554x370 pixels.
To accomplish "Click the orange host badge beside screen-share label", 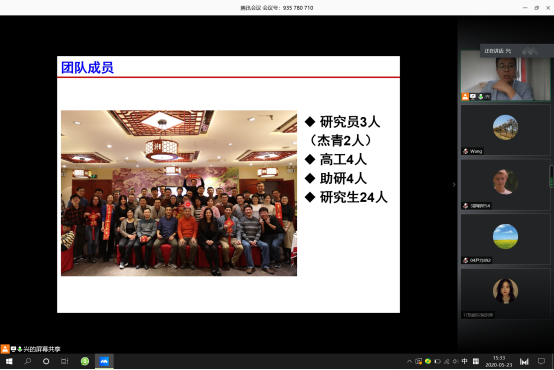I will (5, 349).
